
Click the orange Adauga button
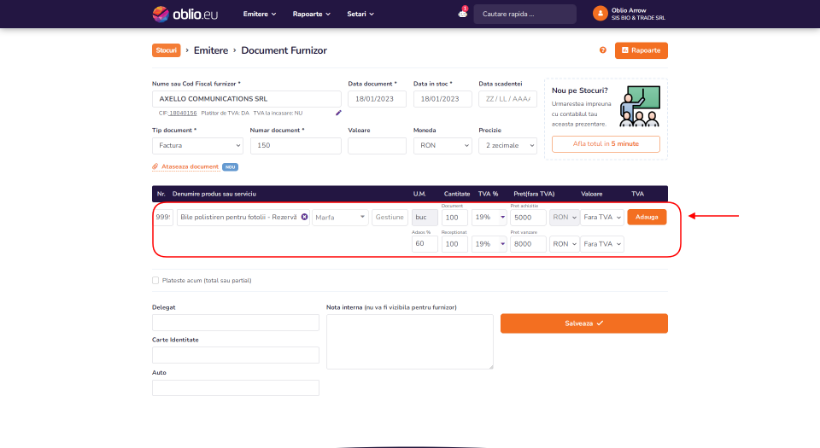click(x=646, y=217)
